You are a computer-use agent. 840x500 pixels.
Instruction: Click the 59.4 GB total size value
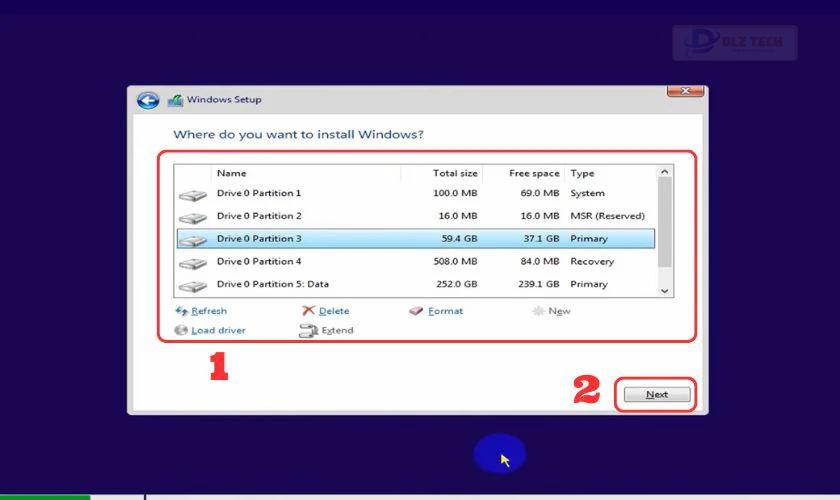click(459, 238)
